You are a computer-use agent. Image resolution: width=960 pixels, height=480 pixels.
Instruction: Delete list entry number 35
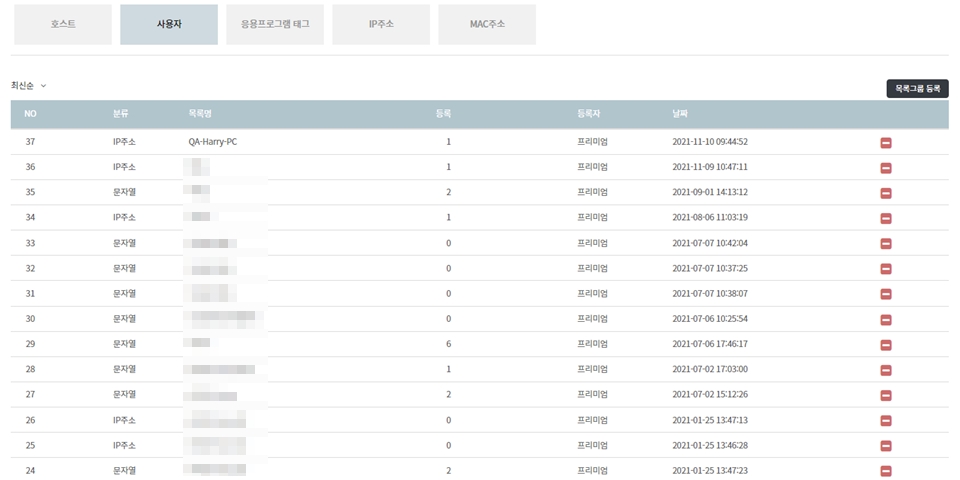click(x=886, y=193)
